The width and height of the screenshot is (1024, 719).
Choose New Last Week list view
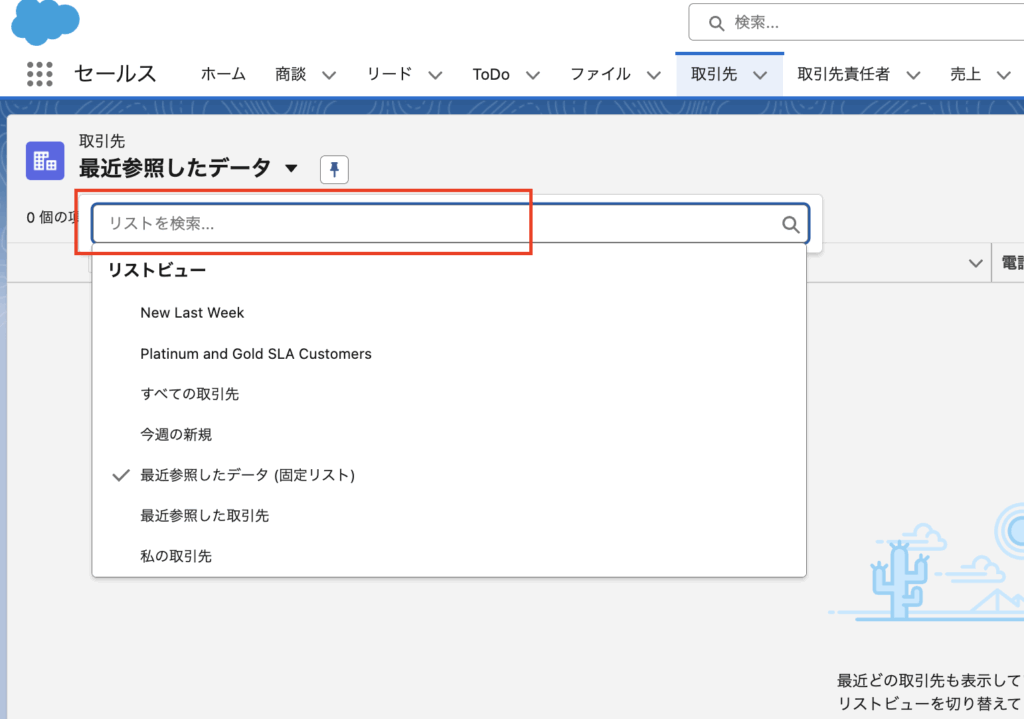[192, 313]
